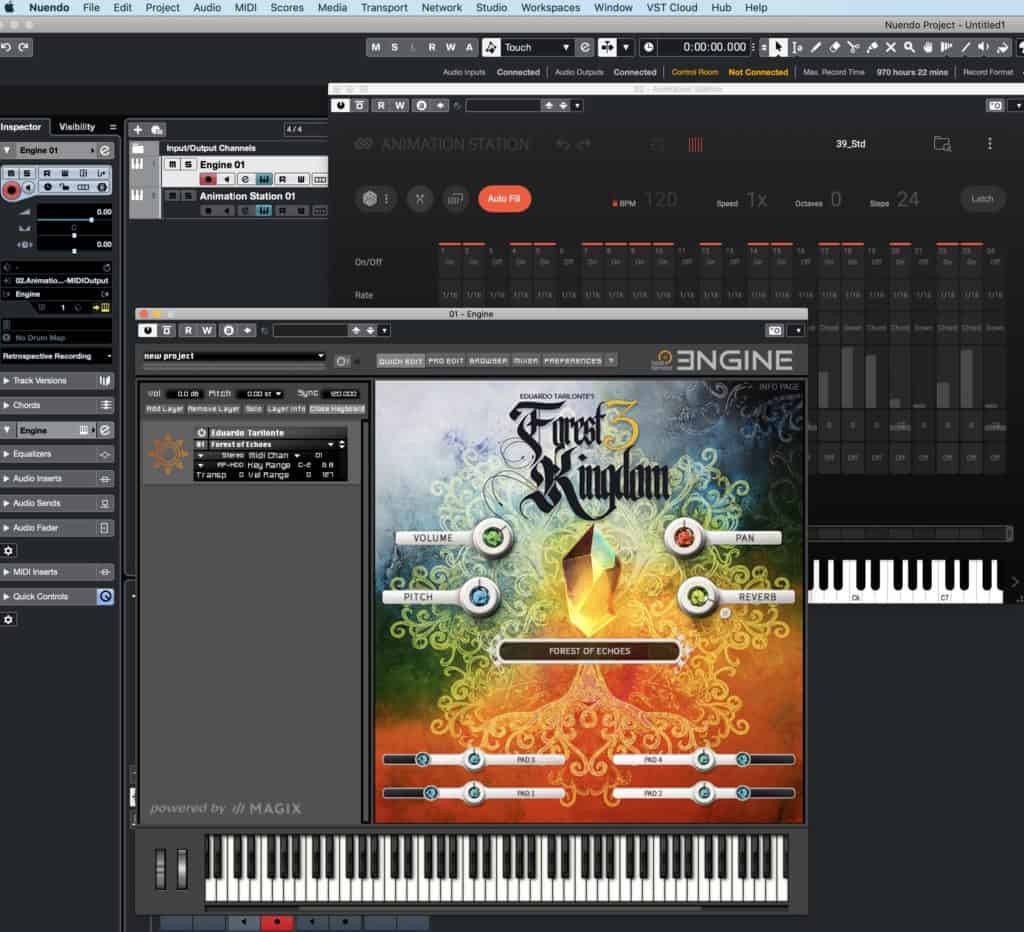Select the Zoom magnifier tool

click(x=909, y=47)
